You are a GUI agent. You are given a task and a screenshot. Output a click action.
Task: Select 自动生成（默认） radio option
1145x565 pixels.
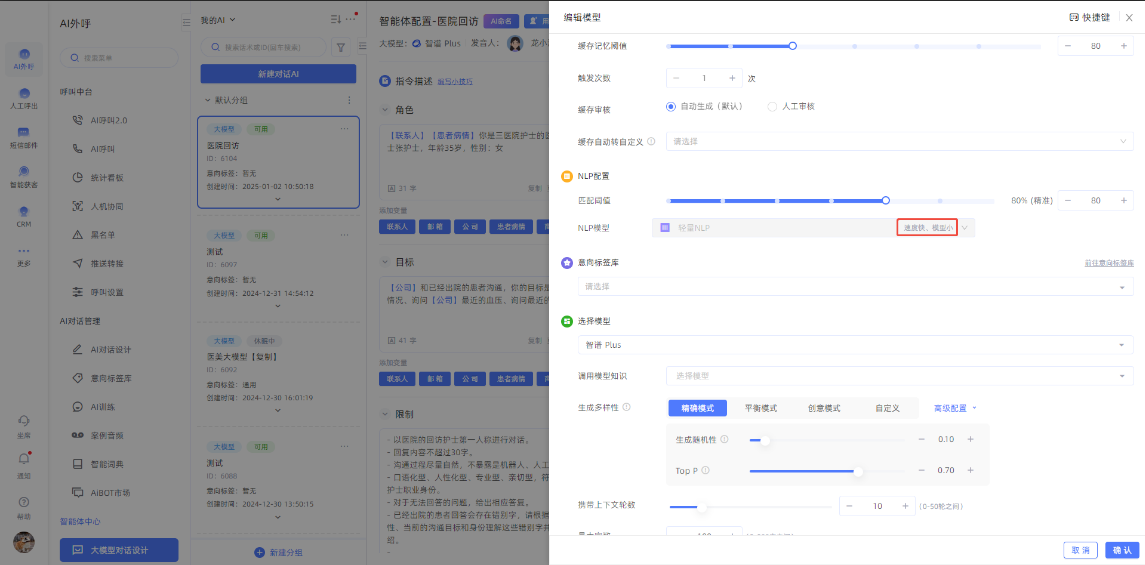pyautogui.click(x=671, y=106)
